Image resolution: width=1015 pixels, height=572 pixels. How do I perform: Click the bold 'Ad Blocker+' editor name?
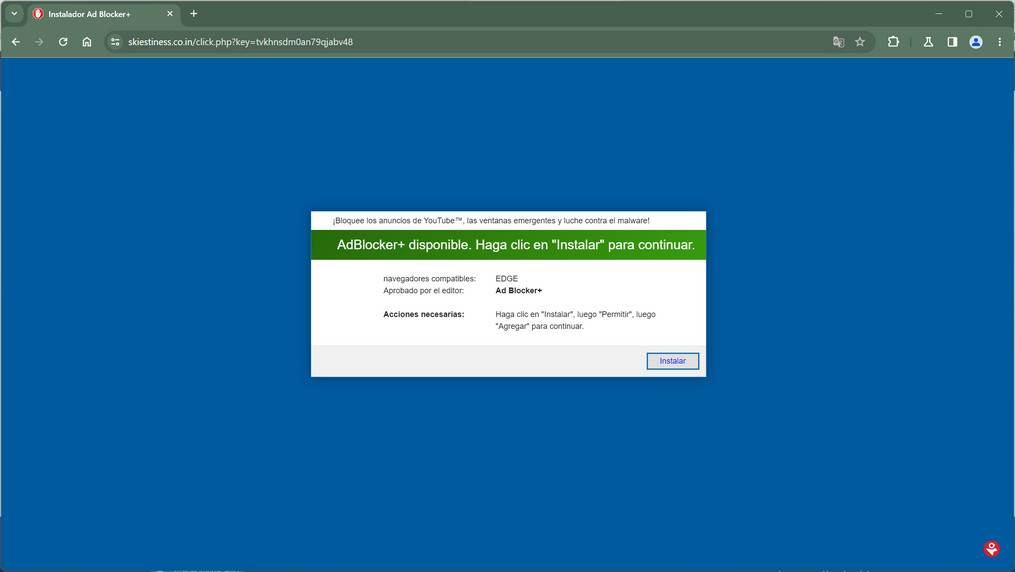pyautogui.click(x=519, y=291)
